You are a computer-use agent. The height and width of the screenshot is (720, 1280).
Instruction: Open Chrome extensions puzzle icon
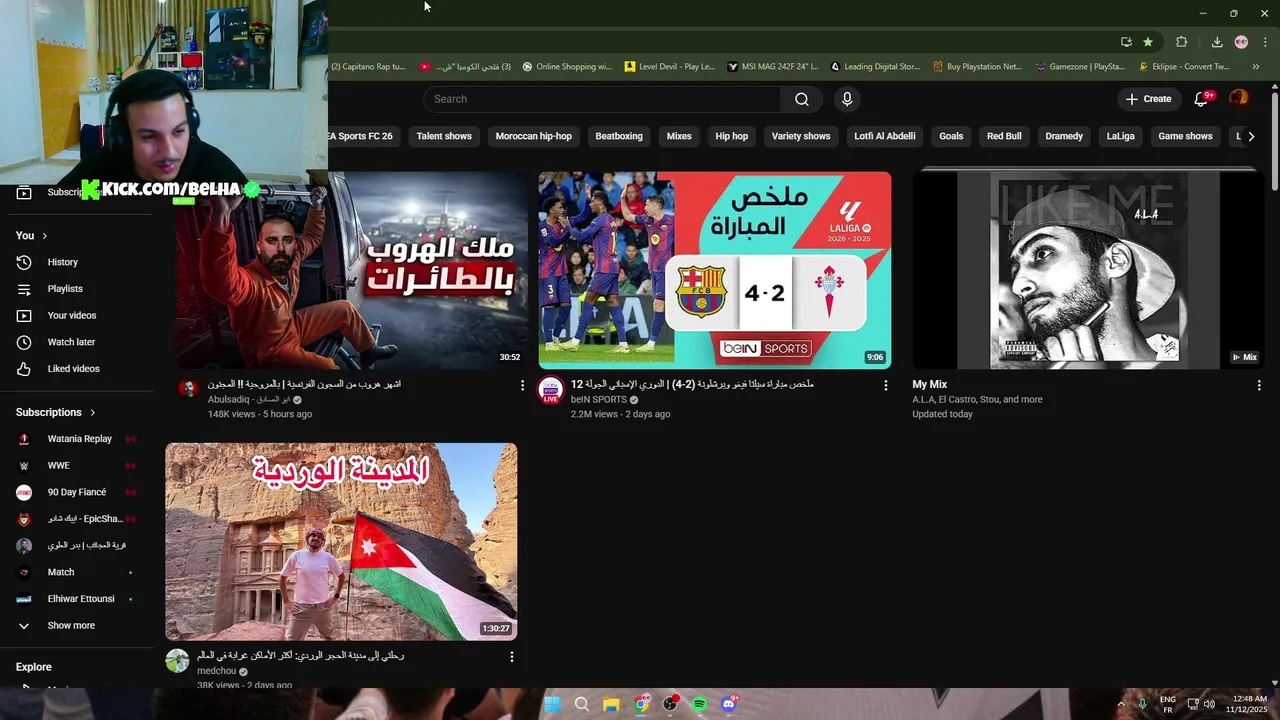point(1181,42)
